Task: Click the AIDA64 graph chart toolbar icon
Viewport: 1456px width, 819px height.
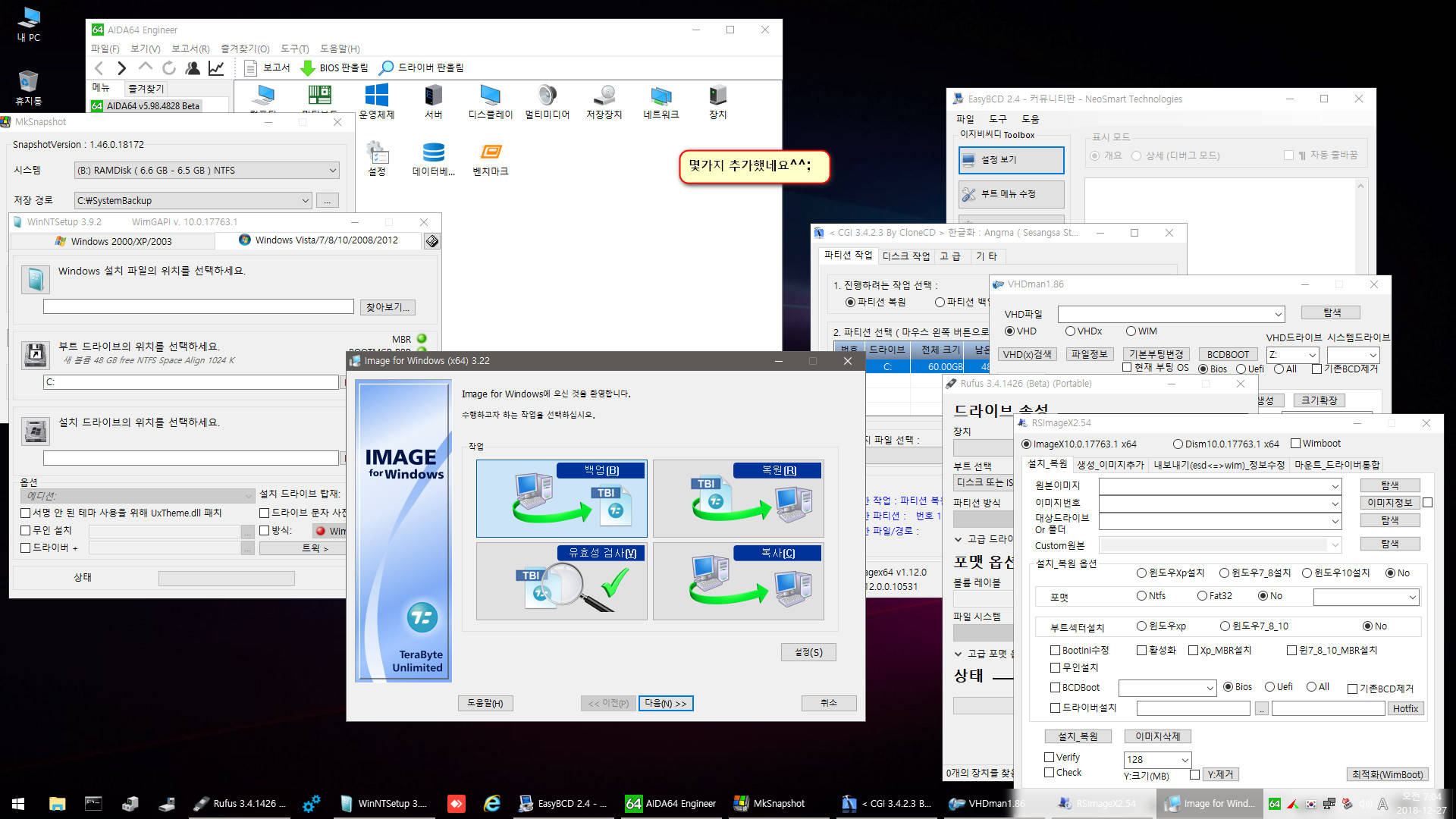Action: point(216,68)
